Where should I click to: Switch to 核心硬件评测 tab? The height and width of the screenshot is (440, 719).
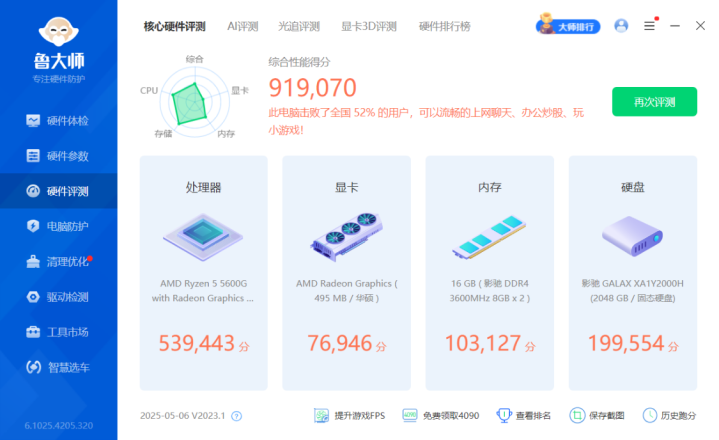[x=175, y=27]
